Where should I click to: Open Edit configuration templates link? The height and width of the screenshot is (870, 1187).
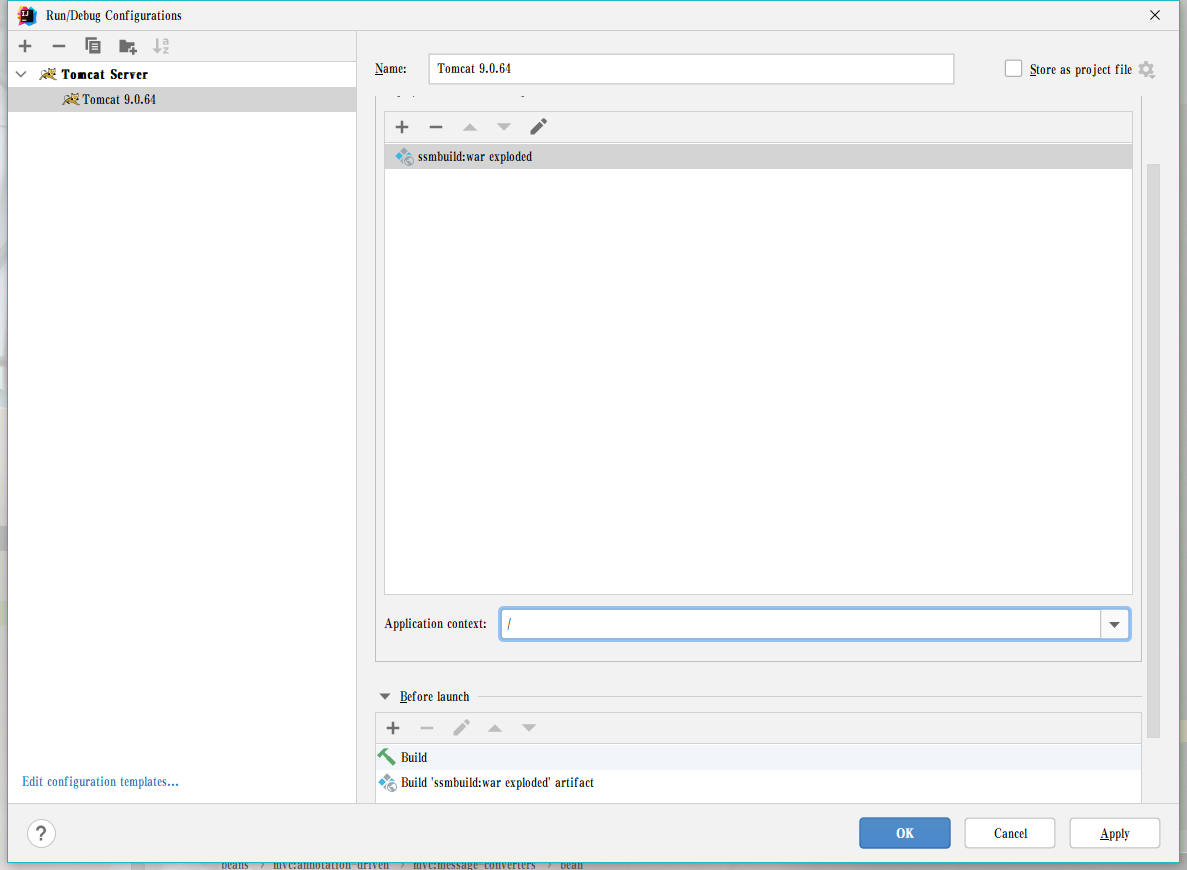(x=100, y=782)
